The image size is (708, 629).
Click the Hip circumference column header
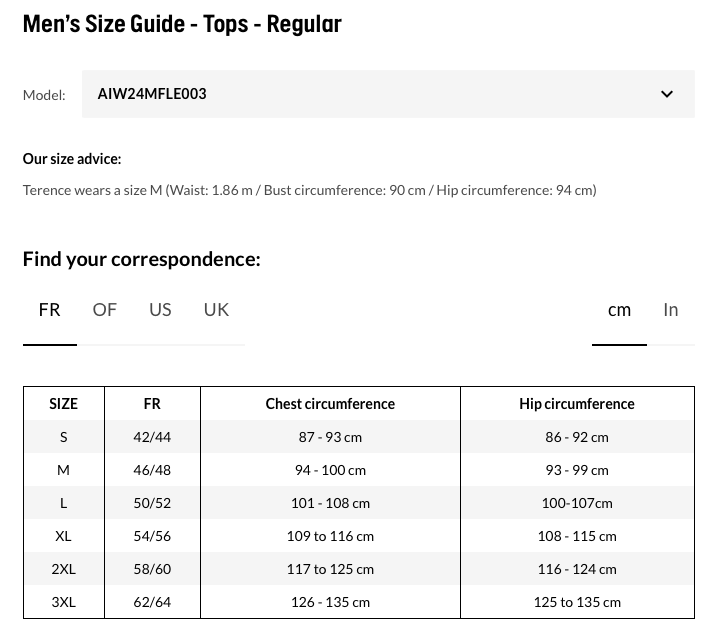(577, 404)
